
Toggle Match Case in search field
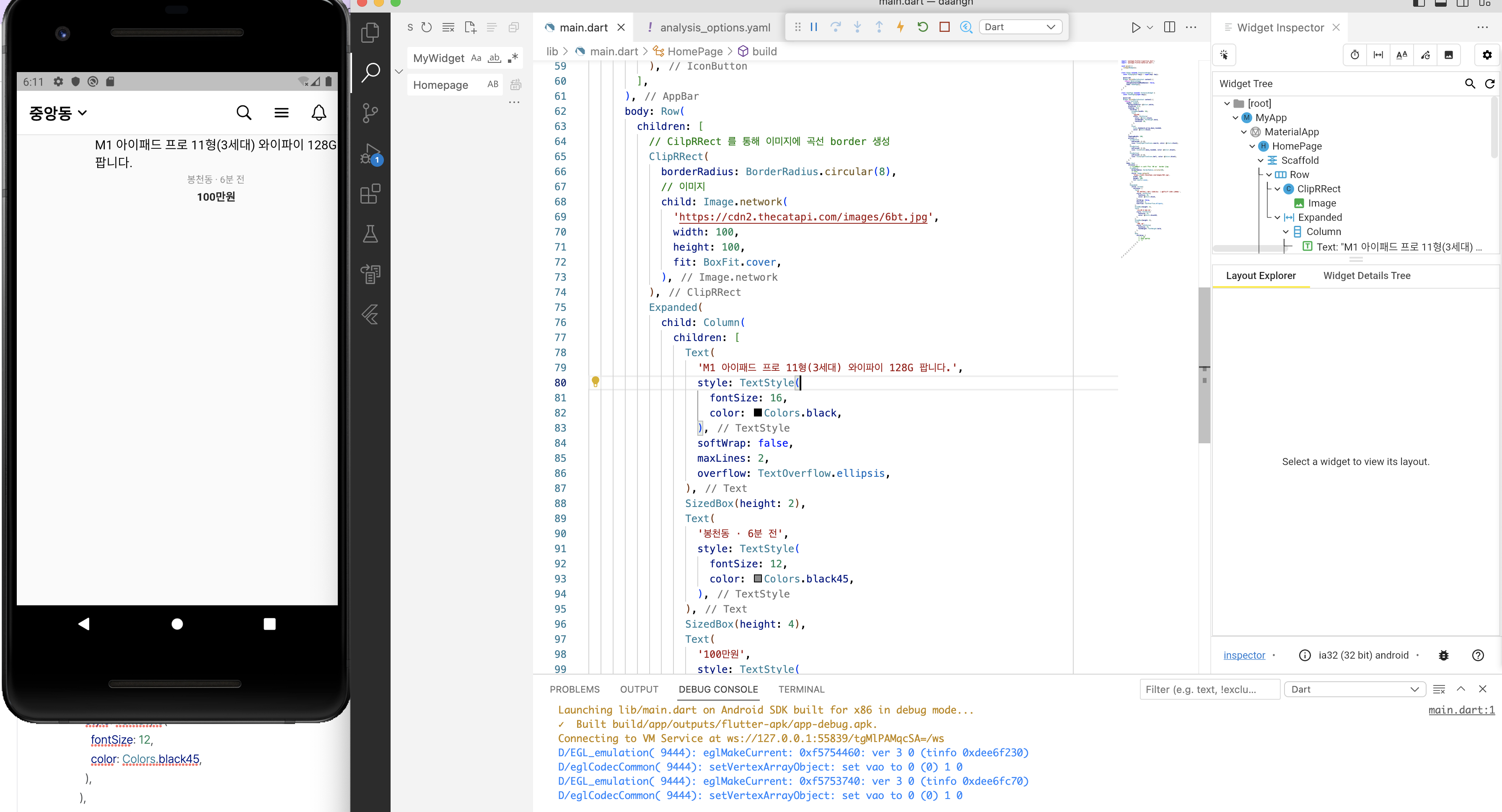(476, 58)
